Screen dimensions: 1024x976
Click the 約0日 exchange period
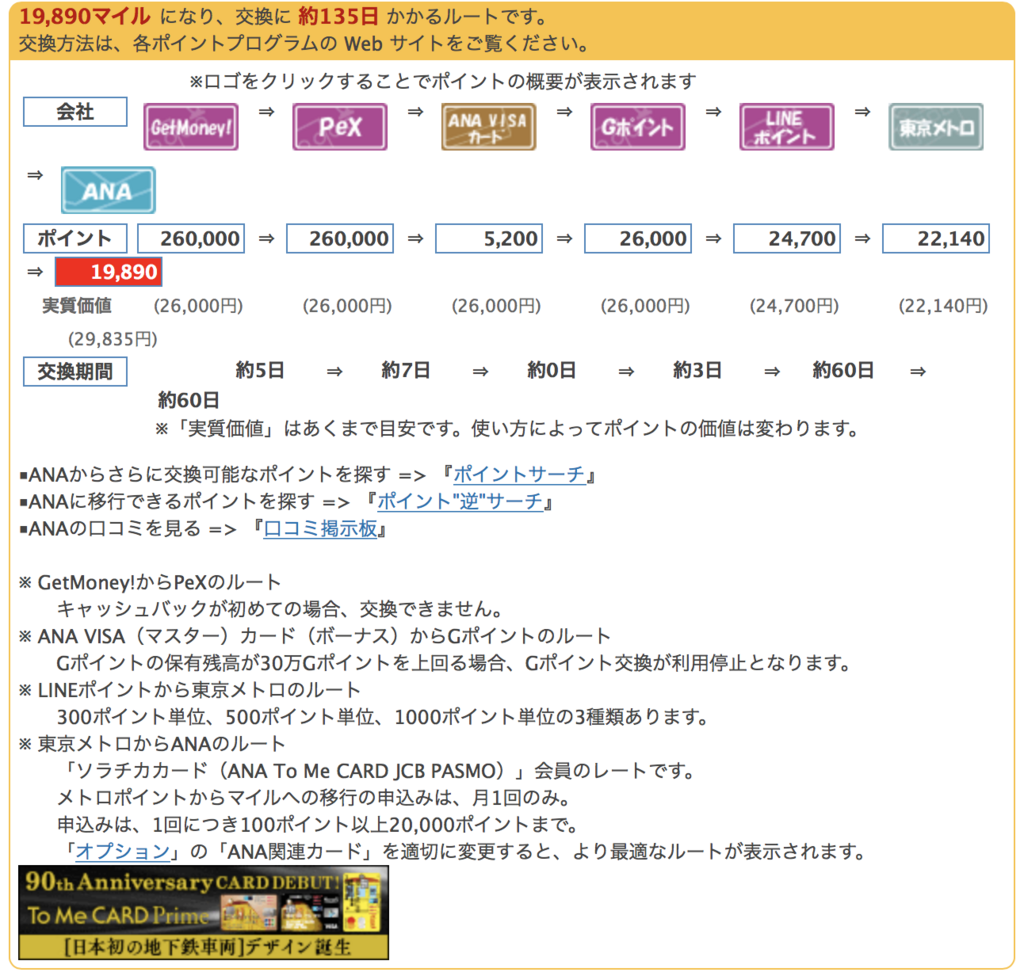click(x=551, y=370)
